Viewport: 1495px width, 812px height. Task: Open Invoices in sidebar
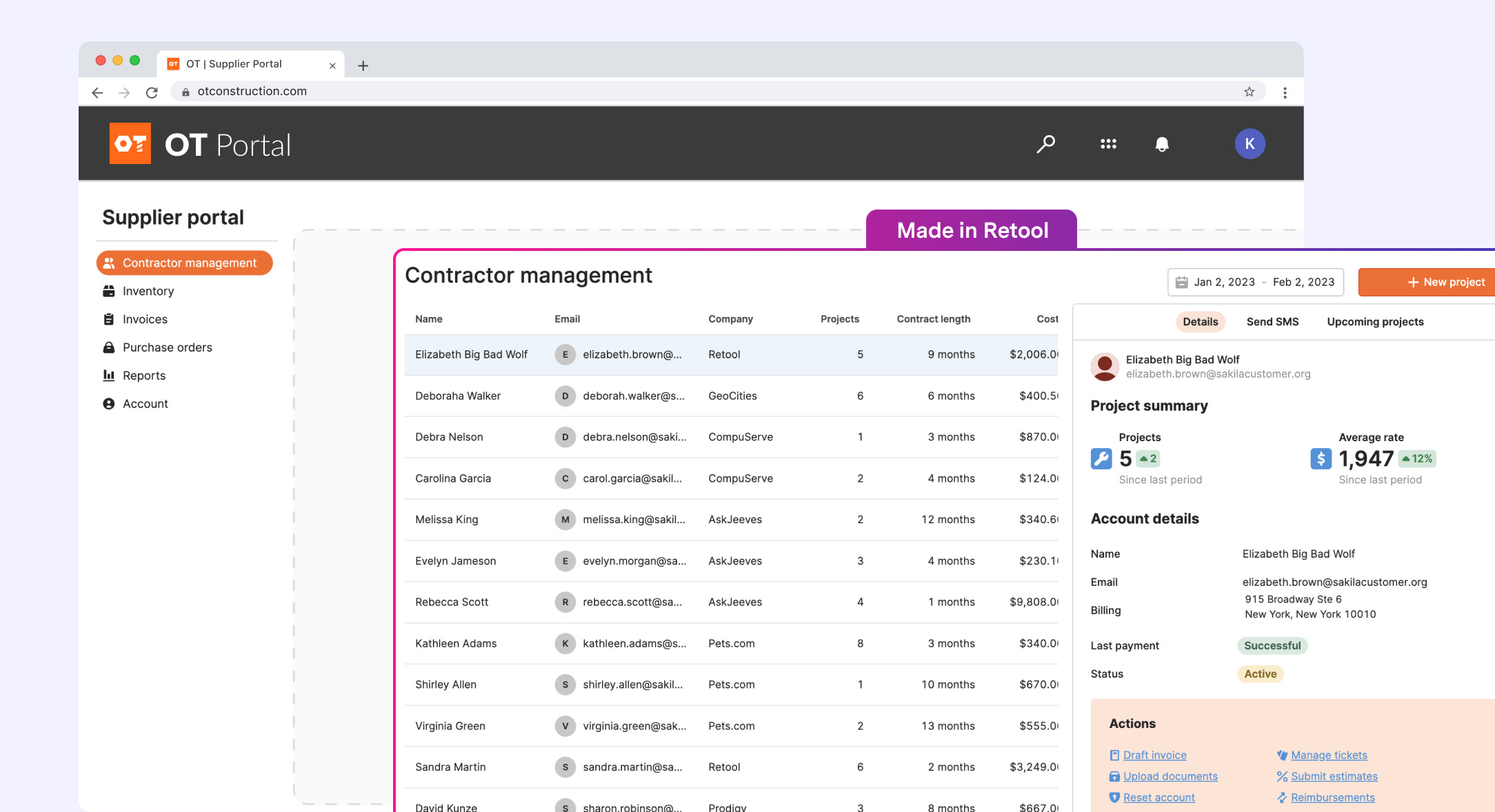(x=145, y=319)
